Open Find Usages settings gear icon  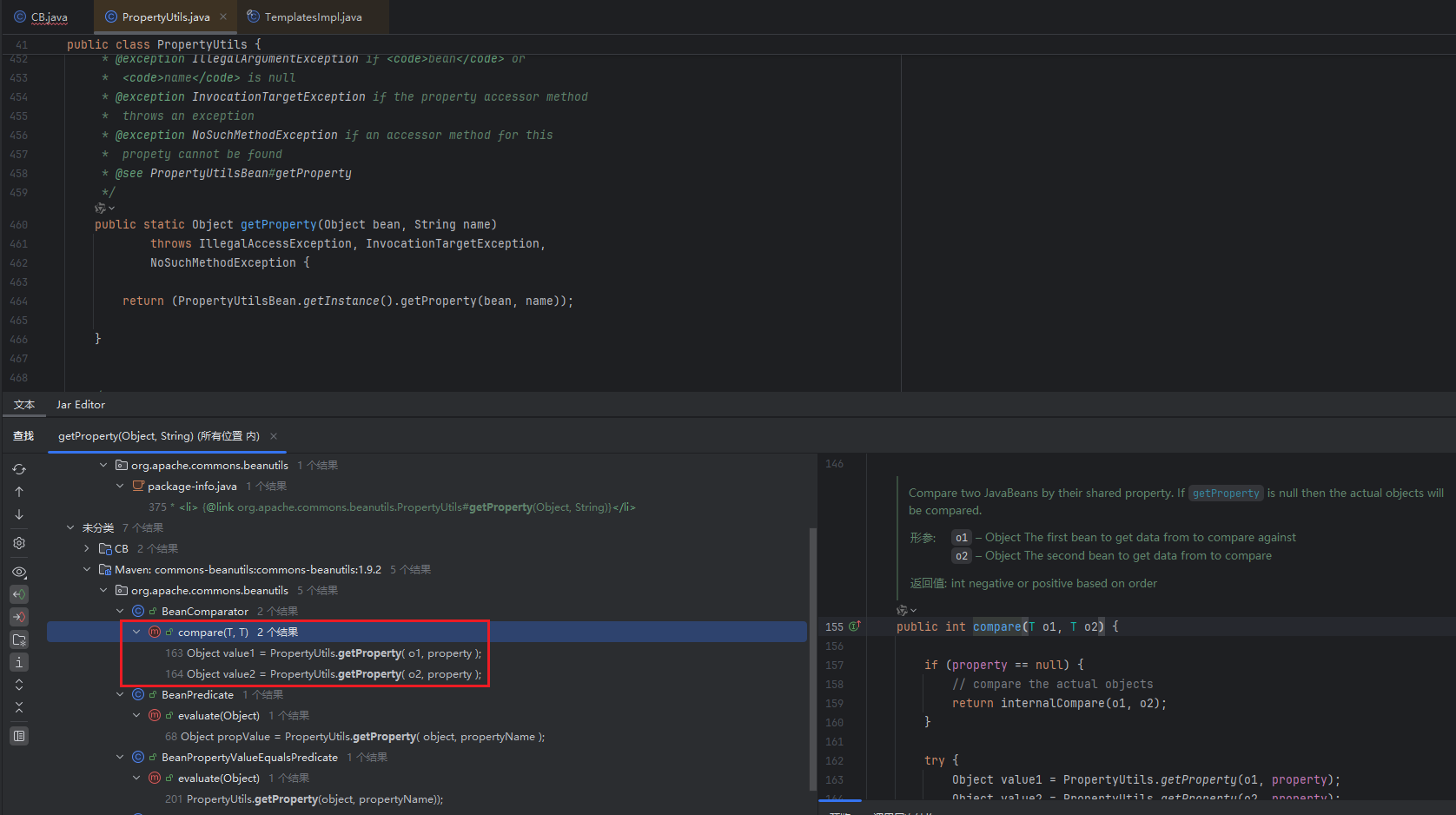pyautogui.click(x=19, y=543)
